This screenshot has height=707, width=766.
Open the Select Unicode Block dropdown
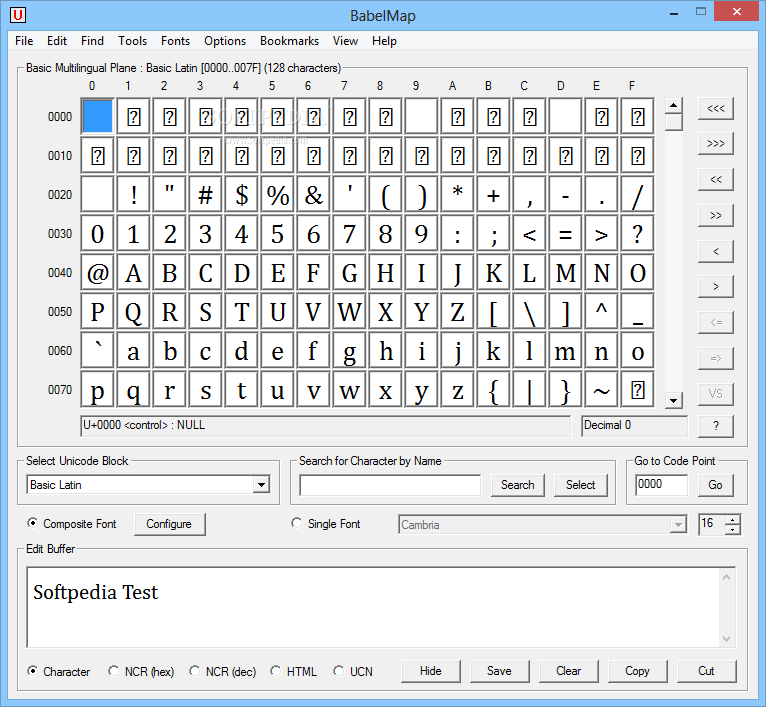[x=261, y=485]
